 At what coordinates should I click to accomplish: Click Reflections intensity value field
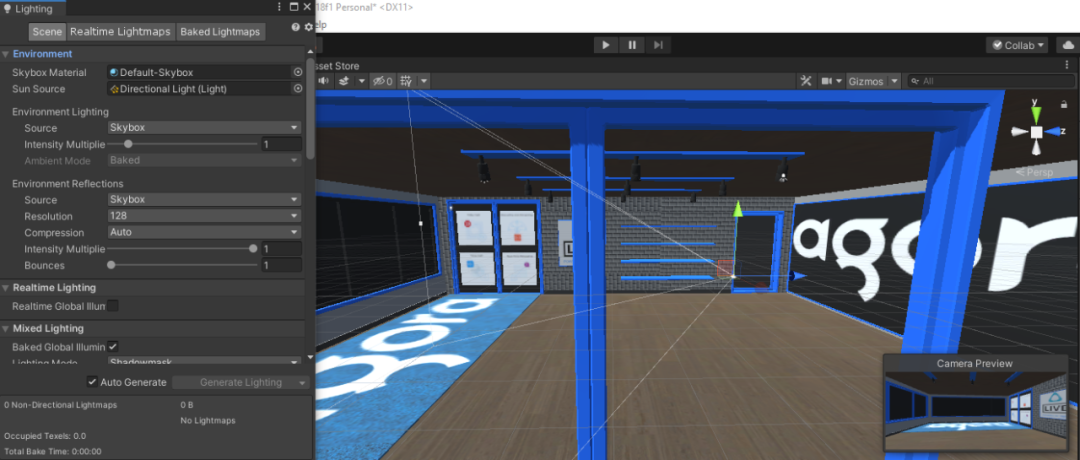coord(281,249)
